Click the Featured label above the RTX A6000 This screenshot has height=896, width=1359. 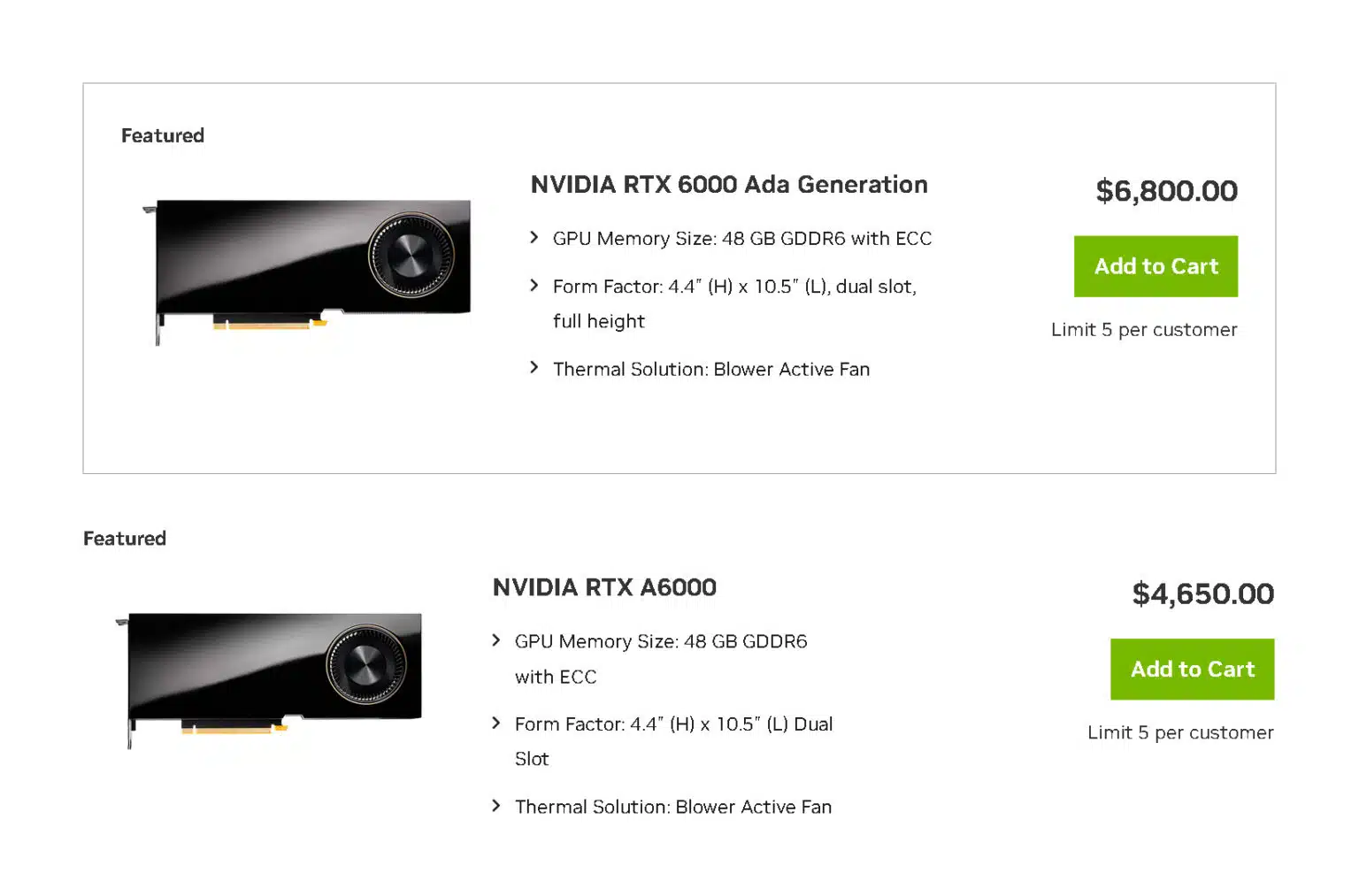(x=124, y=538)
